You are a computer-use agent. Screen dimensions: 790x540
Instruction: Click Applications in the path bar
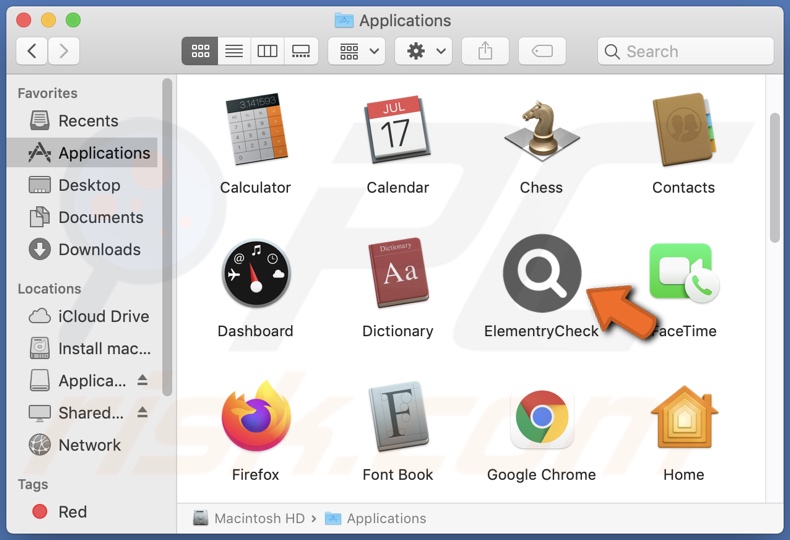376,518
